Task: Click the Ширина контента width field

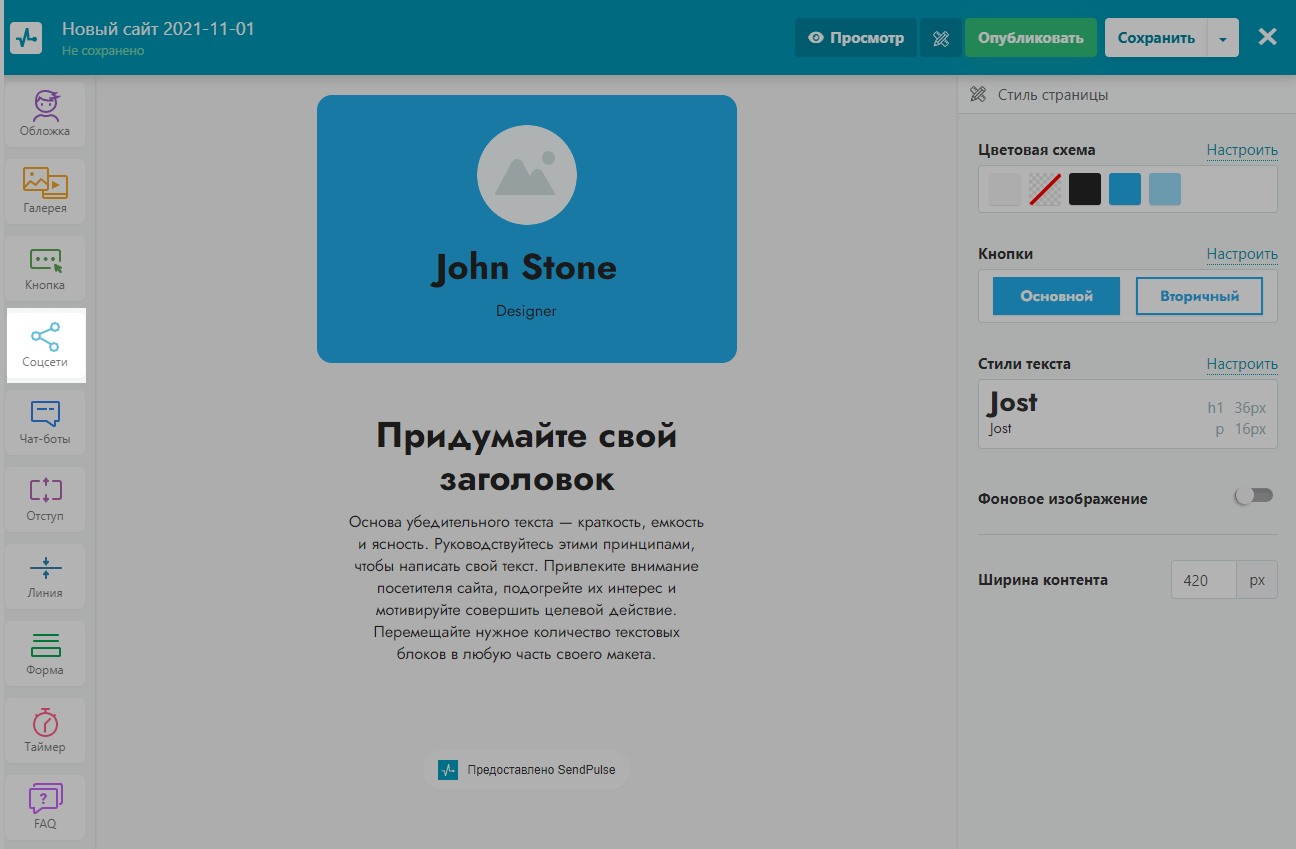Action: pos(1203,580)
